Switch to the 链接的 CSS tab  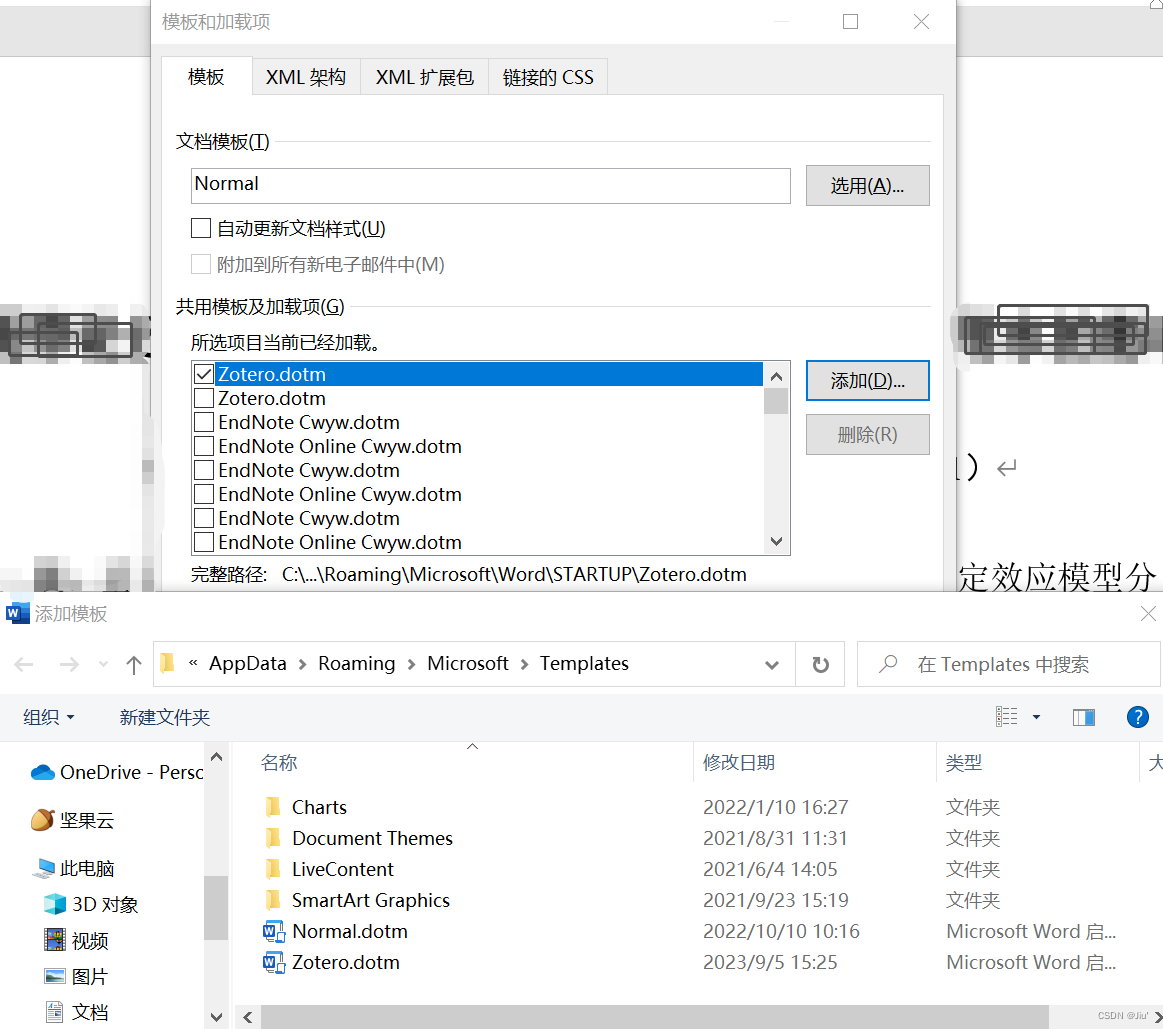[548, 77]
